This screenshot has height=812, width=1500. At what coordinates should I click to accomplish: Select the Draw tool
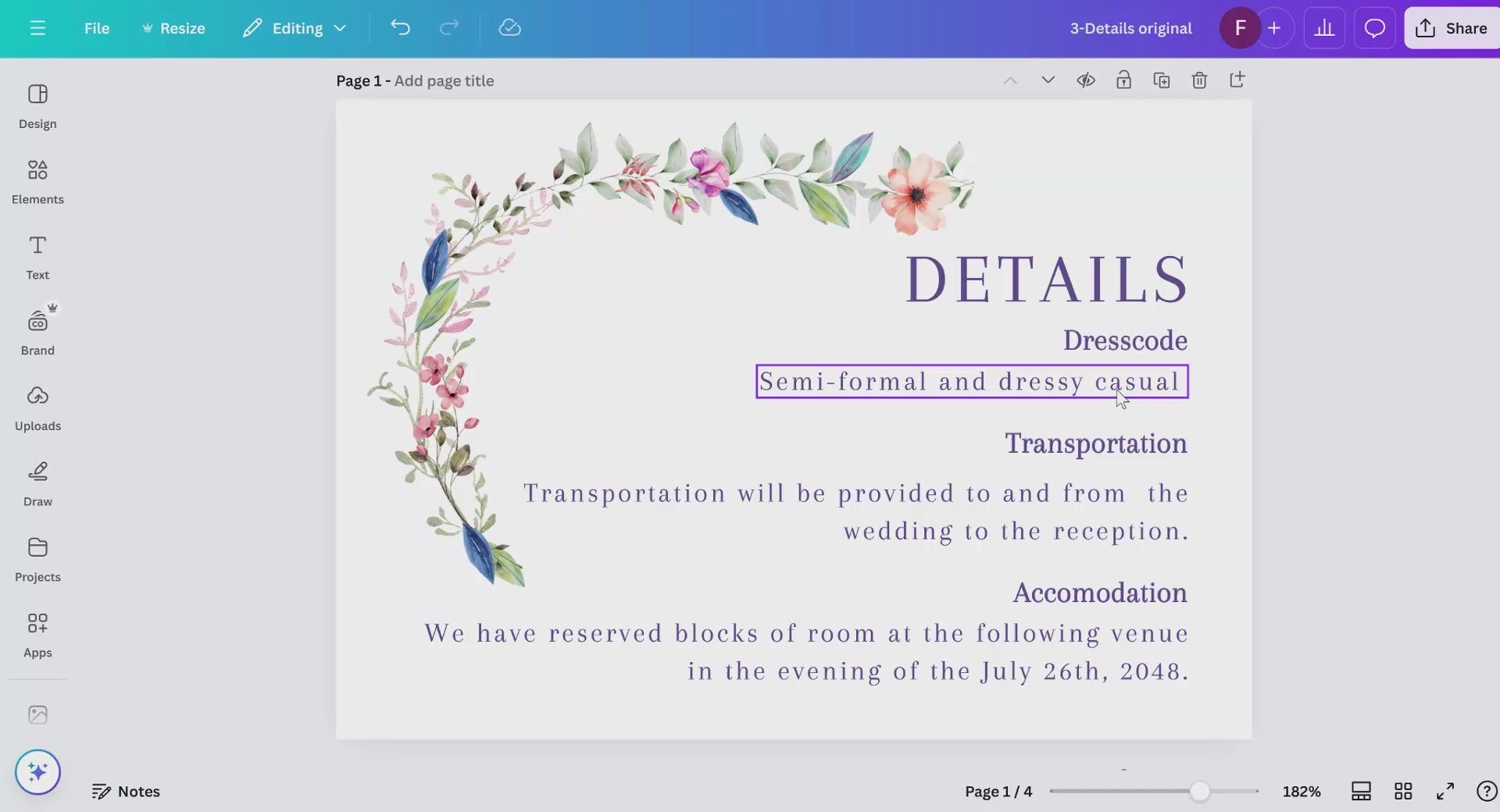click(37, 484)
